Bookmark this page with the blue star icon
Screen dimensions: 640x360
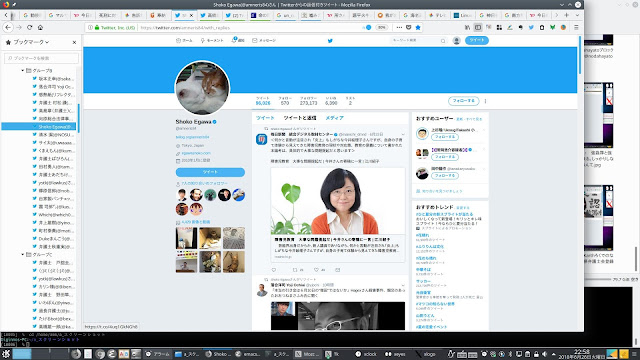click(x=418, y=27)
